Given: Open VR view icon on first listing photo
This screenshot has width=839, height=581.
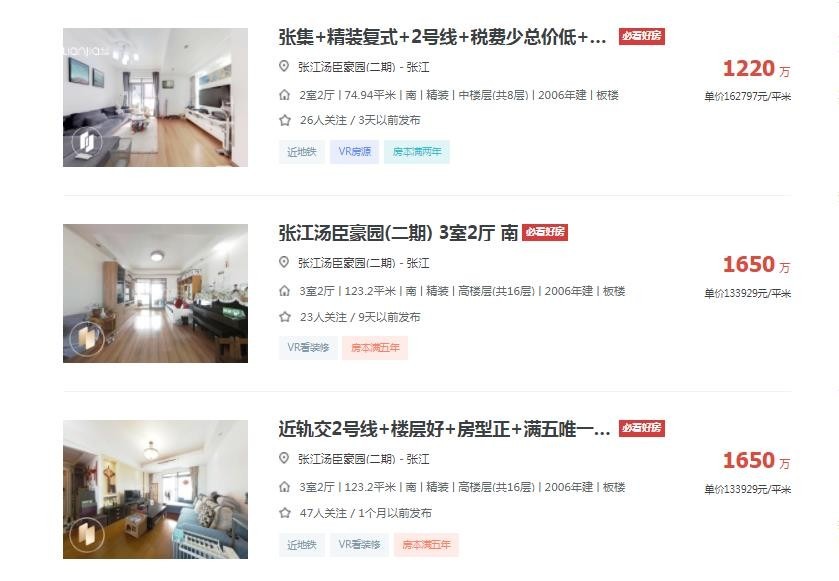Looking at the screenshot, I should pyautogui.click(x=87, y=143).
